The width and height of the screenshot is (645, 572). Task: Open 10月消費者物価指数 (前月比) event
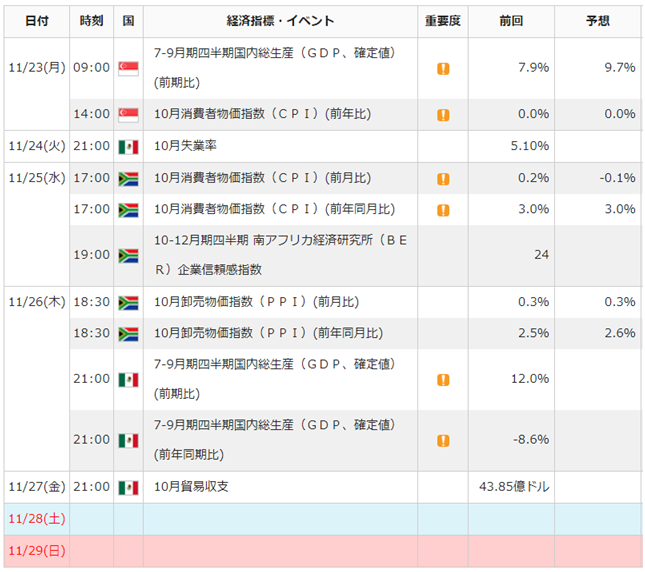(x=262, y=178)
